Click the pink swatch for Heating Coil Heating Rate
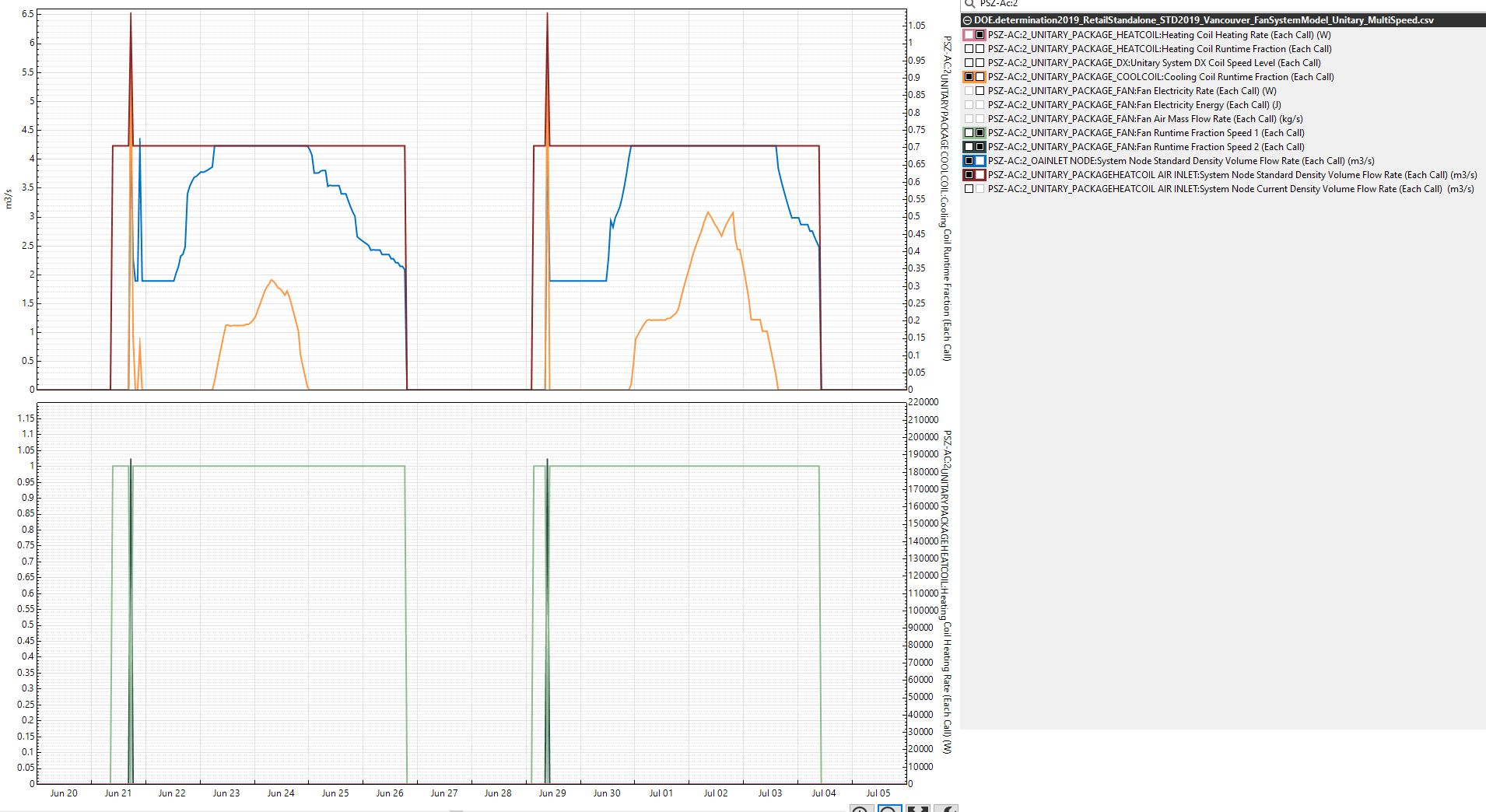Viewport: 1486px width, 812px height. click(x=973, y=35)
